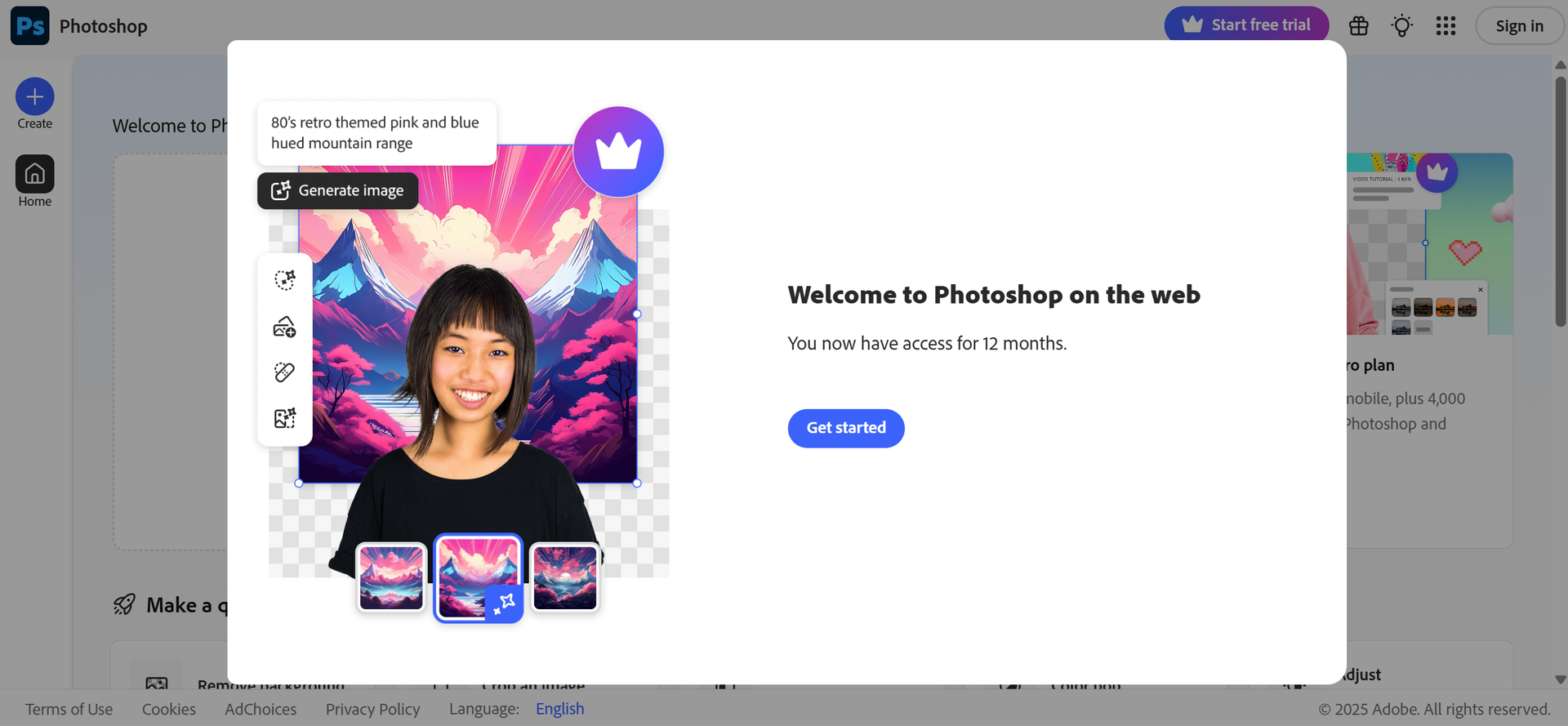Click the Create plus icon

[34, 97]
